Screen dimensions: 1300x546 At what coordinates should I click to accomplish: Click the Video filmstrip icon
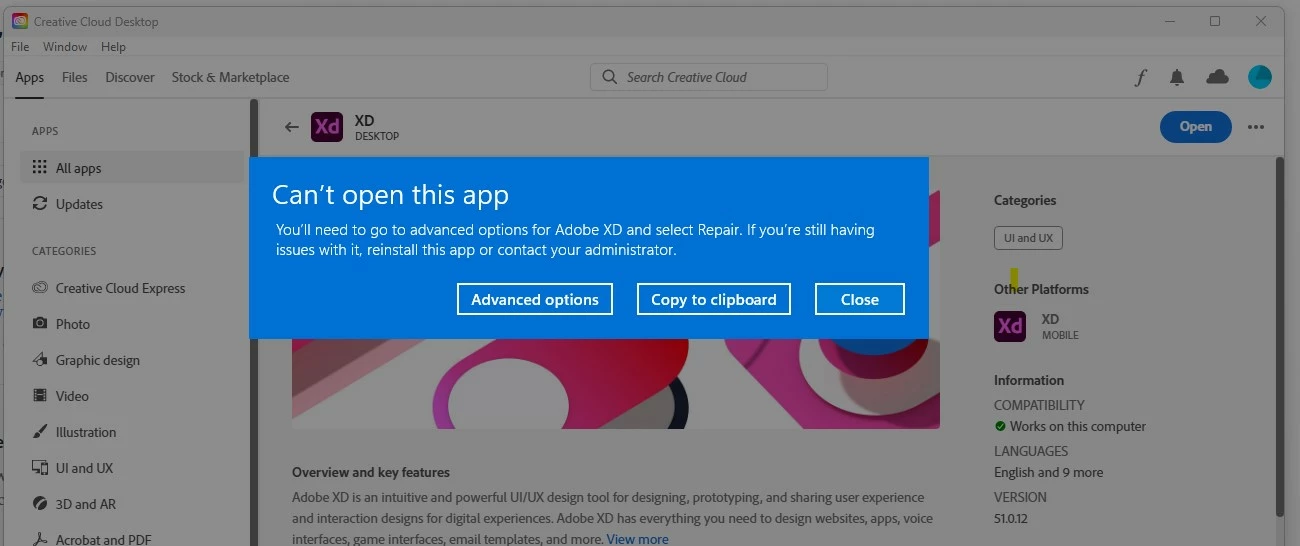40,396
